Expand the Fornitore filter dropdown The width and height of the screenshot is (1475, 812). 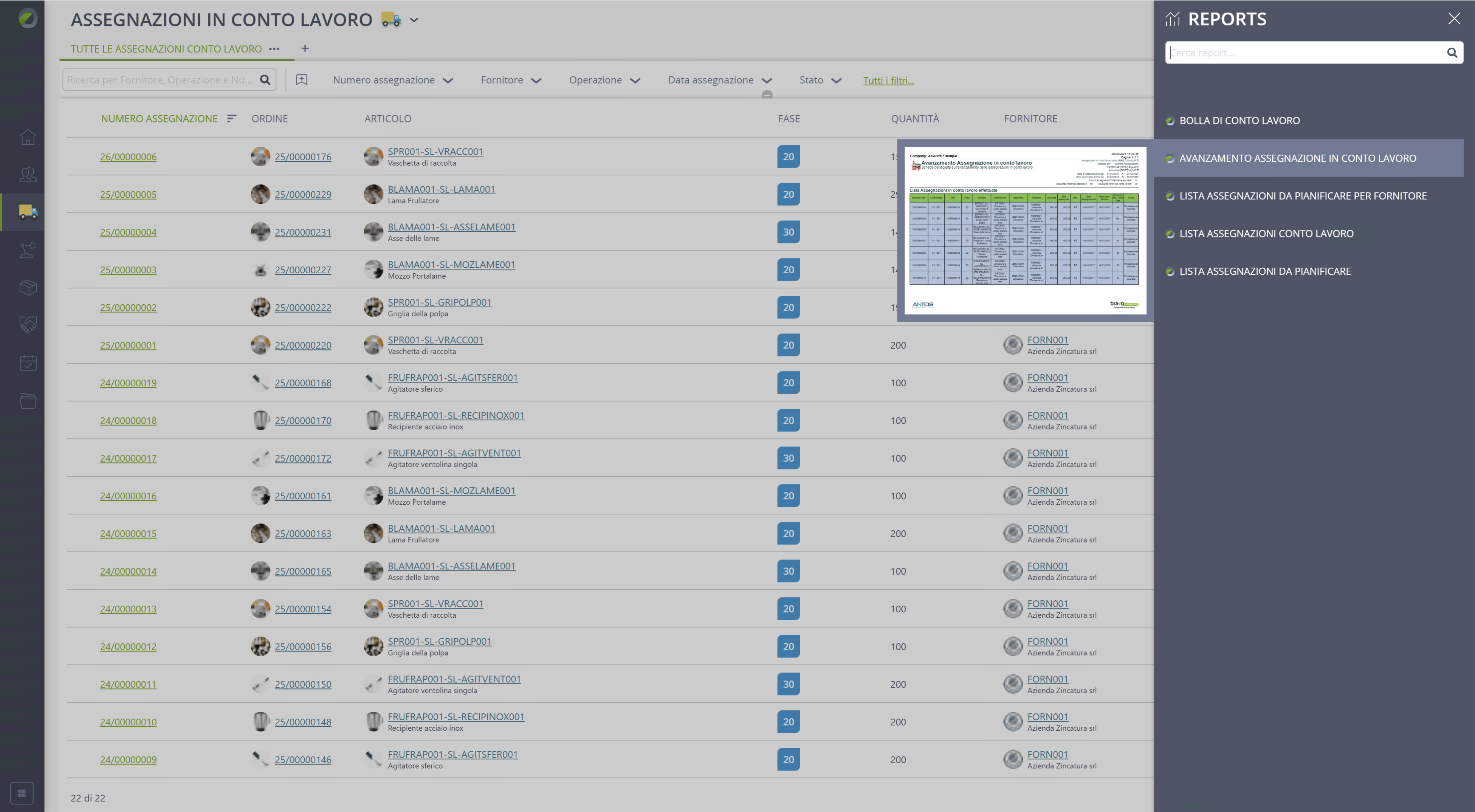pos(511,80)
